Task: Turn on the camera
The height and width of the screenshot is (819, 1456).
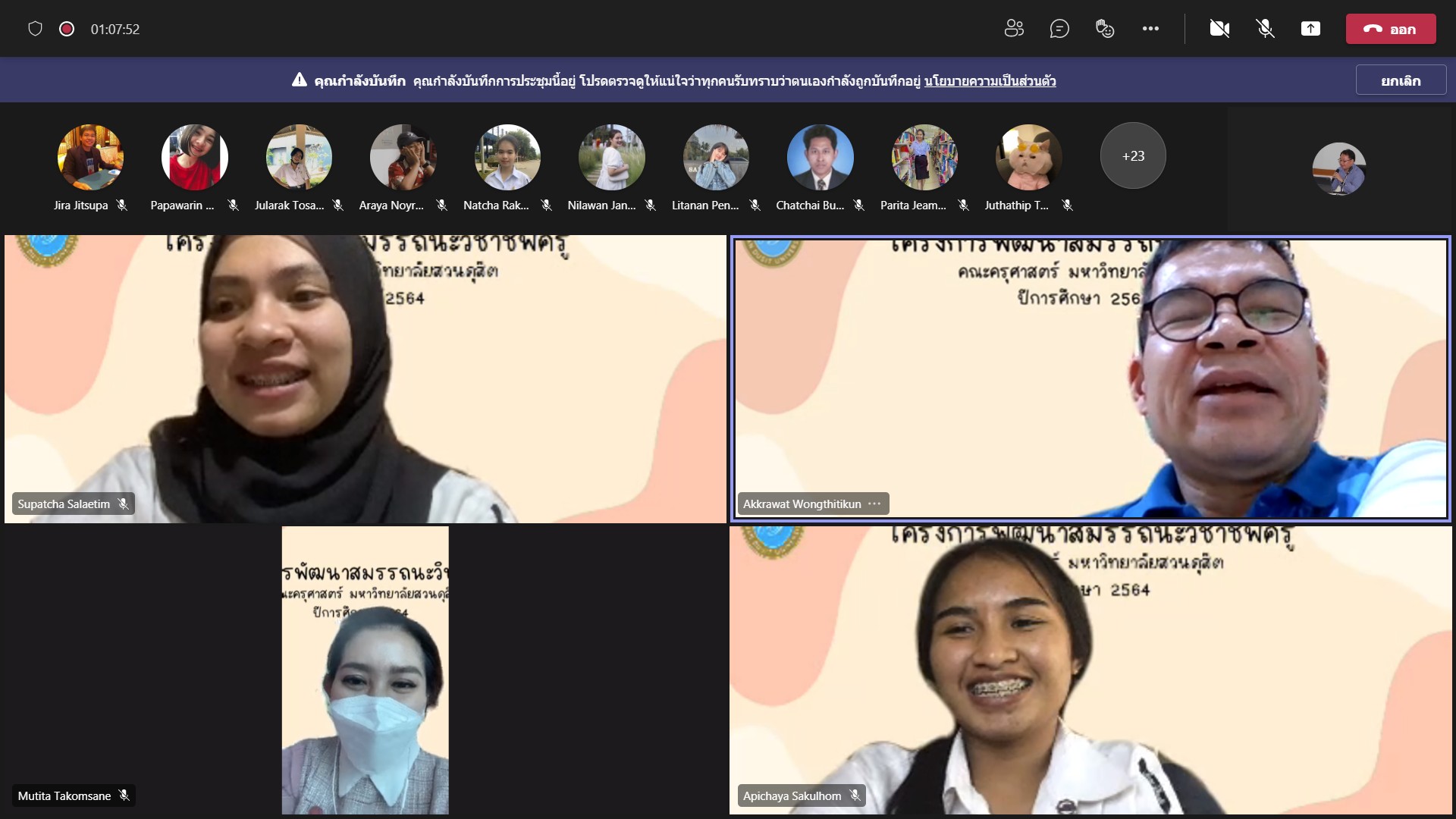Action: 1219,29
